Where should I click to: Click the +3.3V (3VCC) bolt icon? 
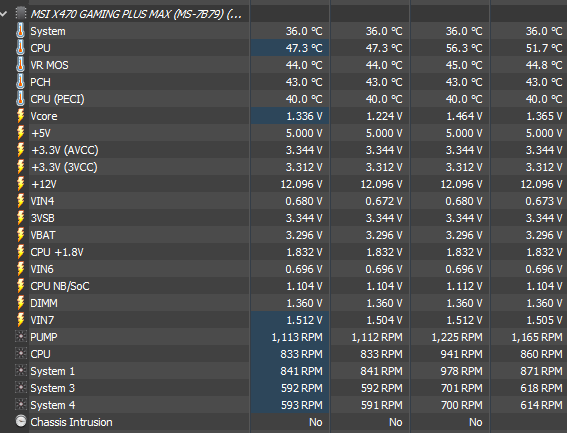point(21,167)
